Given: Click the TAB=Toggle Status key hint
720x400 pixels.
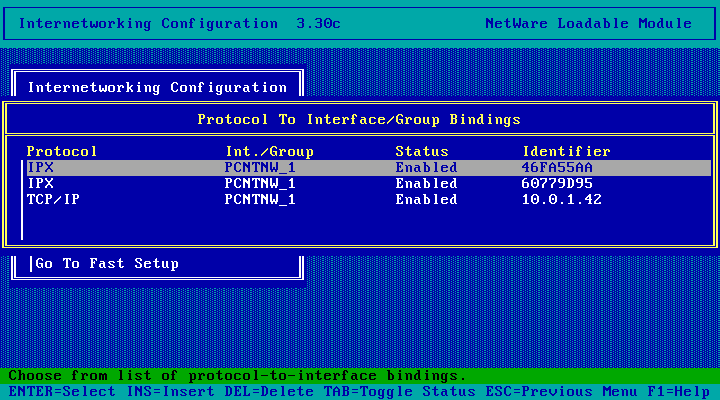Looking at the screenshot, I should (399, 392).
